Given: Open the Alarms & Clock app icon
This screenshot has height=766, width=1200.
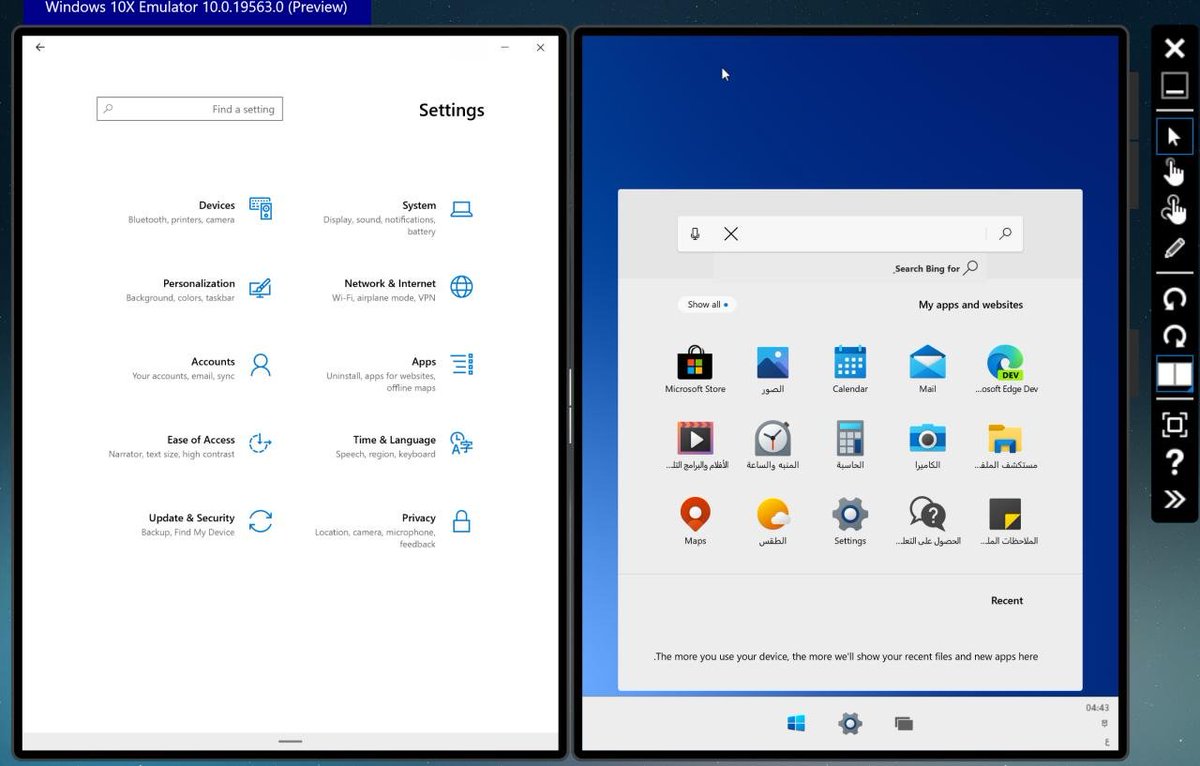Looking at the screenshot, I should pos(773,445).
